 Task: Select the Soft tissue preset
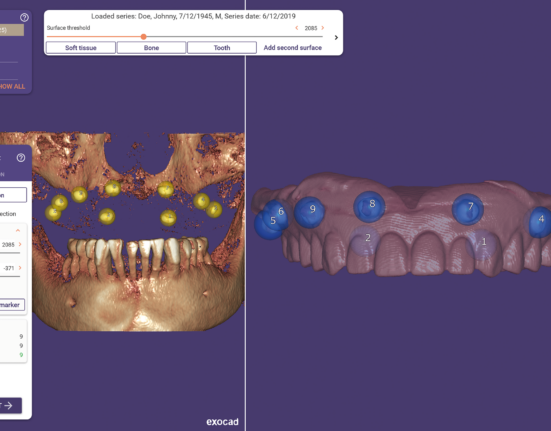point(81,47)
